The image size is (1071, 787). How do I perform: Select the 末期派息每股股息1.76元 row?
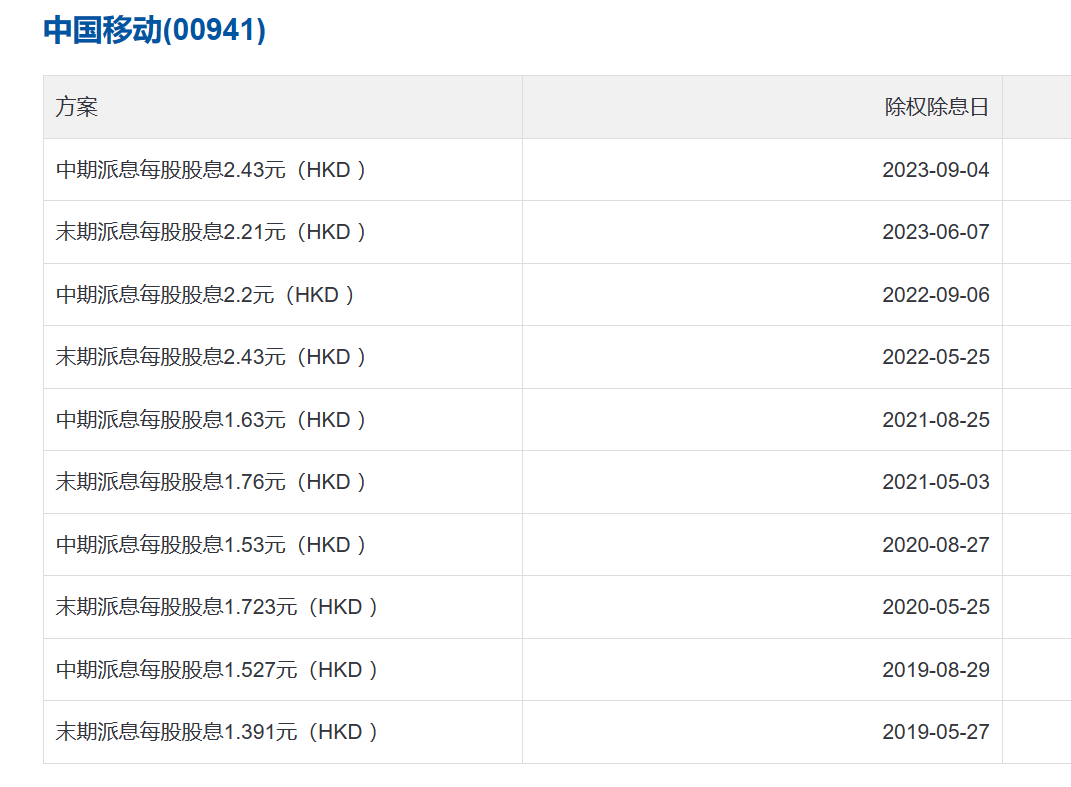(557, 482)
